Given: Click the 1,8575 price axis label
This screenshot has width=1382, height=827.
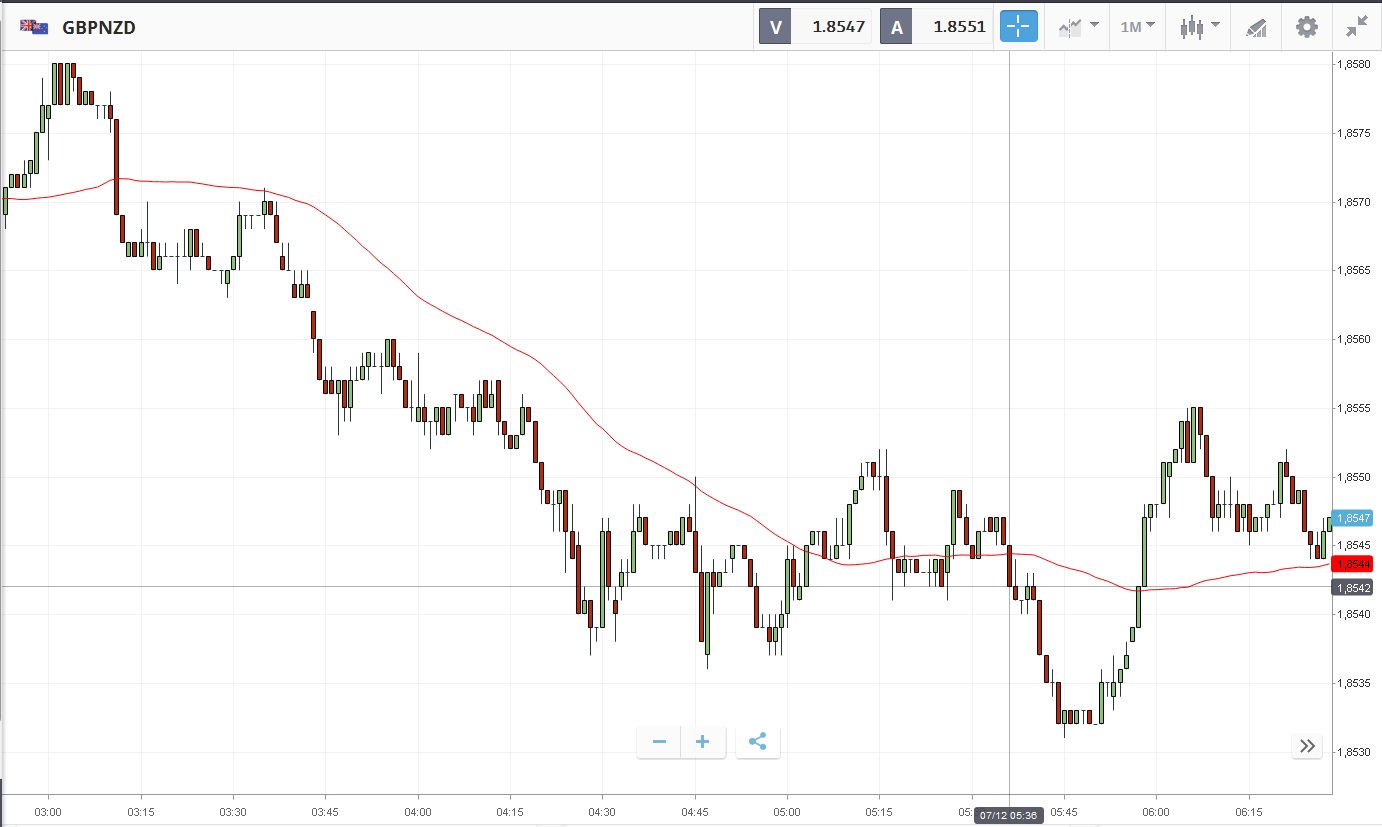Looking at the screenshot, I should [x=1352, y=133].
